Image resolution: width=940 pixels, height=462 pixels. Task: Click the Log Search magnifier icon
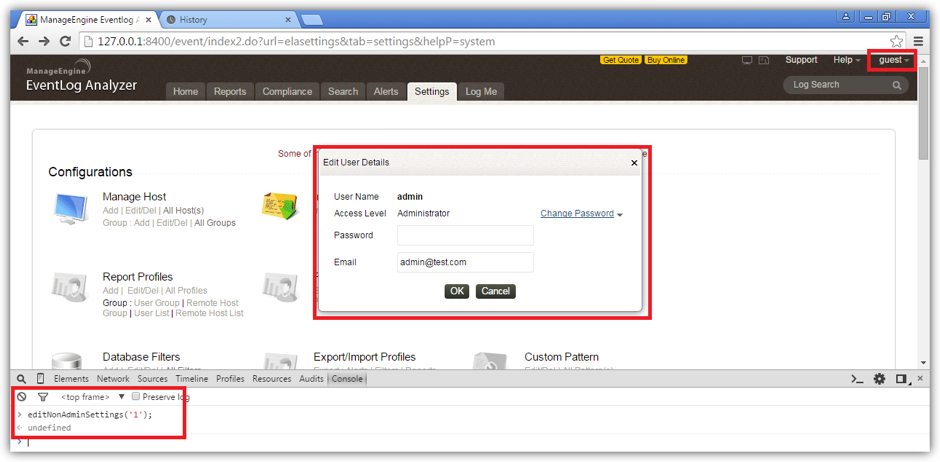896,85
